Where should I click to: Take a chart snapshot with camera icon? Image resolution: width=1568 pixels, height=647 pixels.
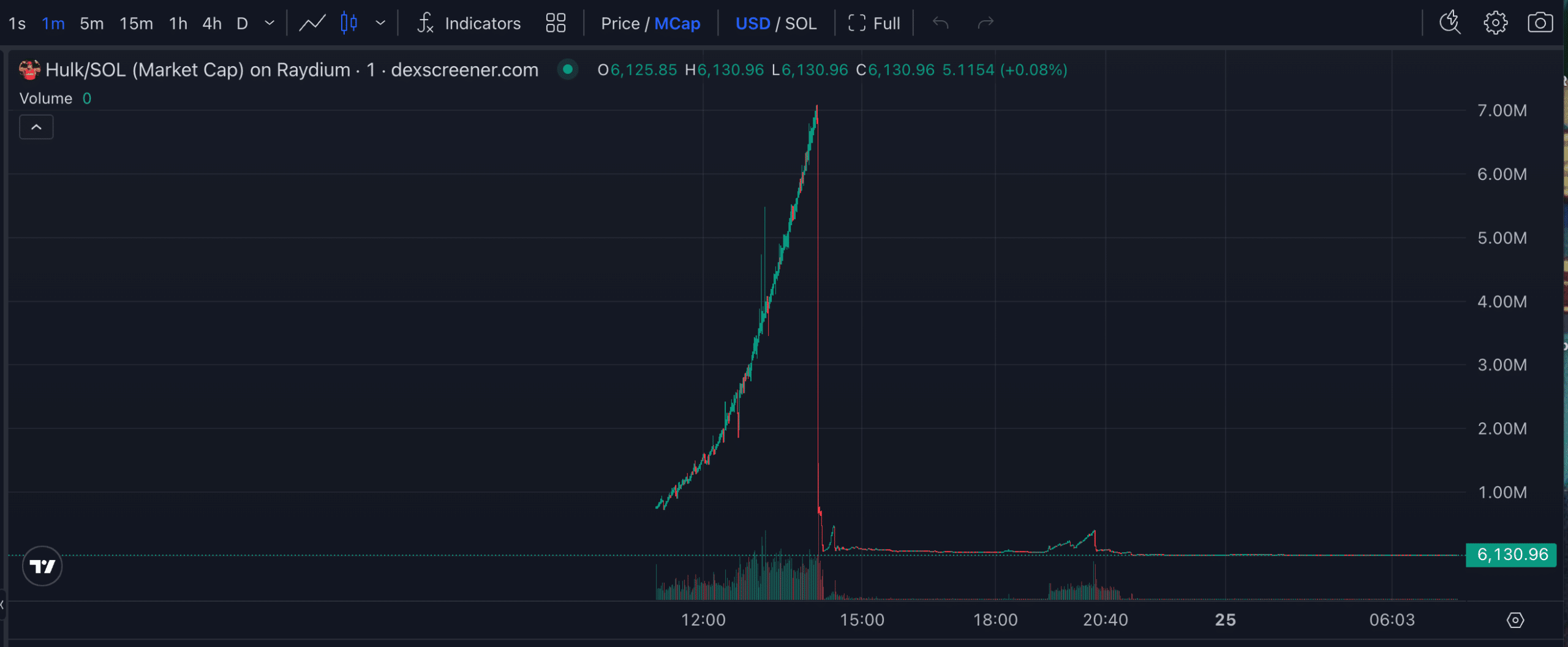tap(1540, 23)
